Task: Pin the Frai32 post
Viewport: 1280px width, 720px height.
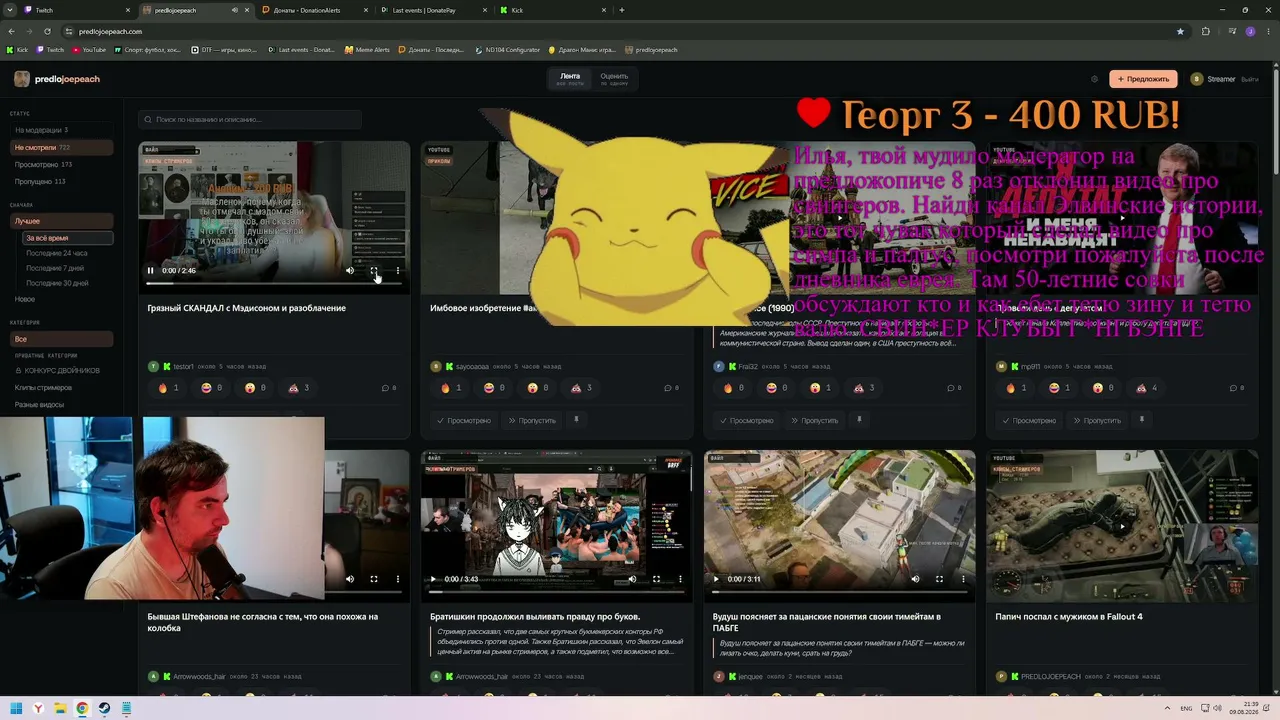Action: (x=859, y=420)
